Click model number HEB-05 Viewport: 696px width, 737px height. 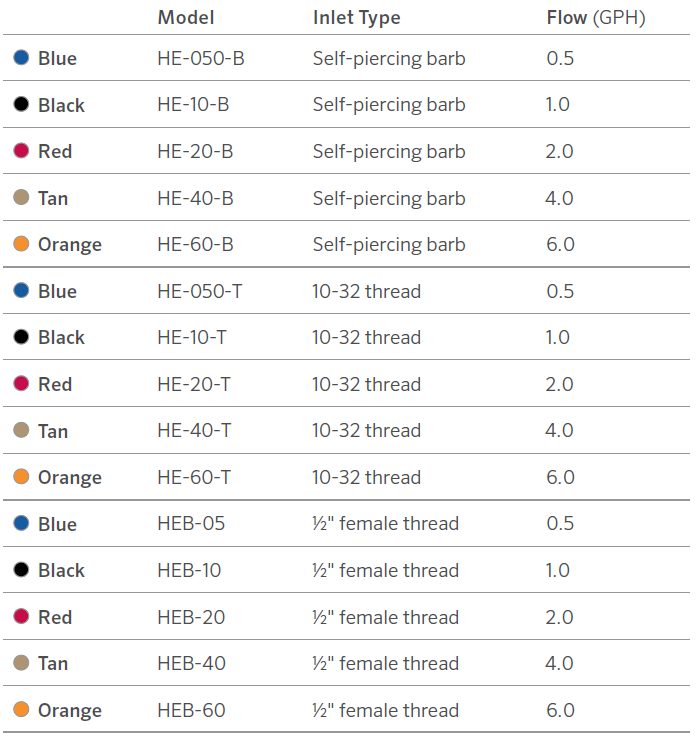click(x=191, y=524)
